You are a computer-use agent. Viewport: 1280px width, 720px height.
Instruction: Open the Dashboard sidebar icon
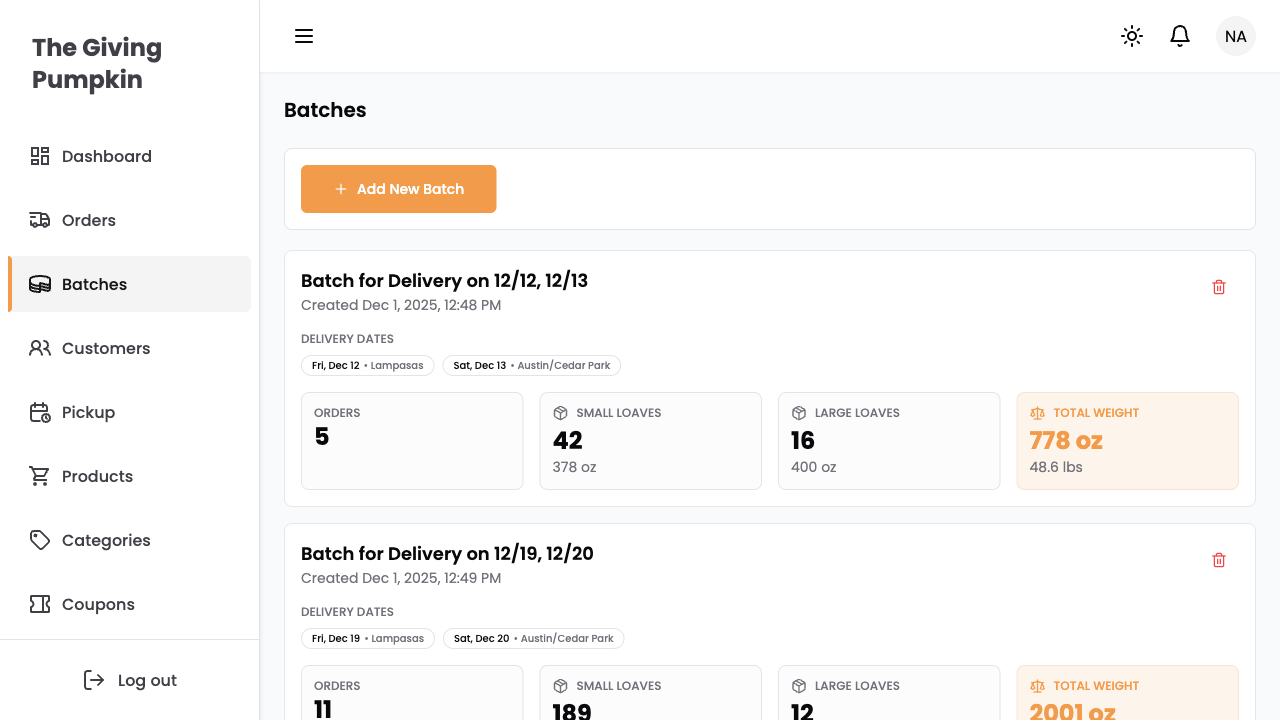click(x=39, y=156)
